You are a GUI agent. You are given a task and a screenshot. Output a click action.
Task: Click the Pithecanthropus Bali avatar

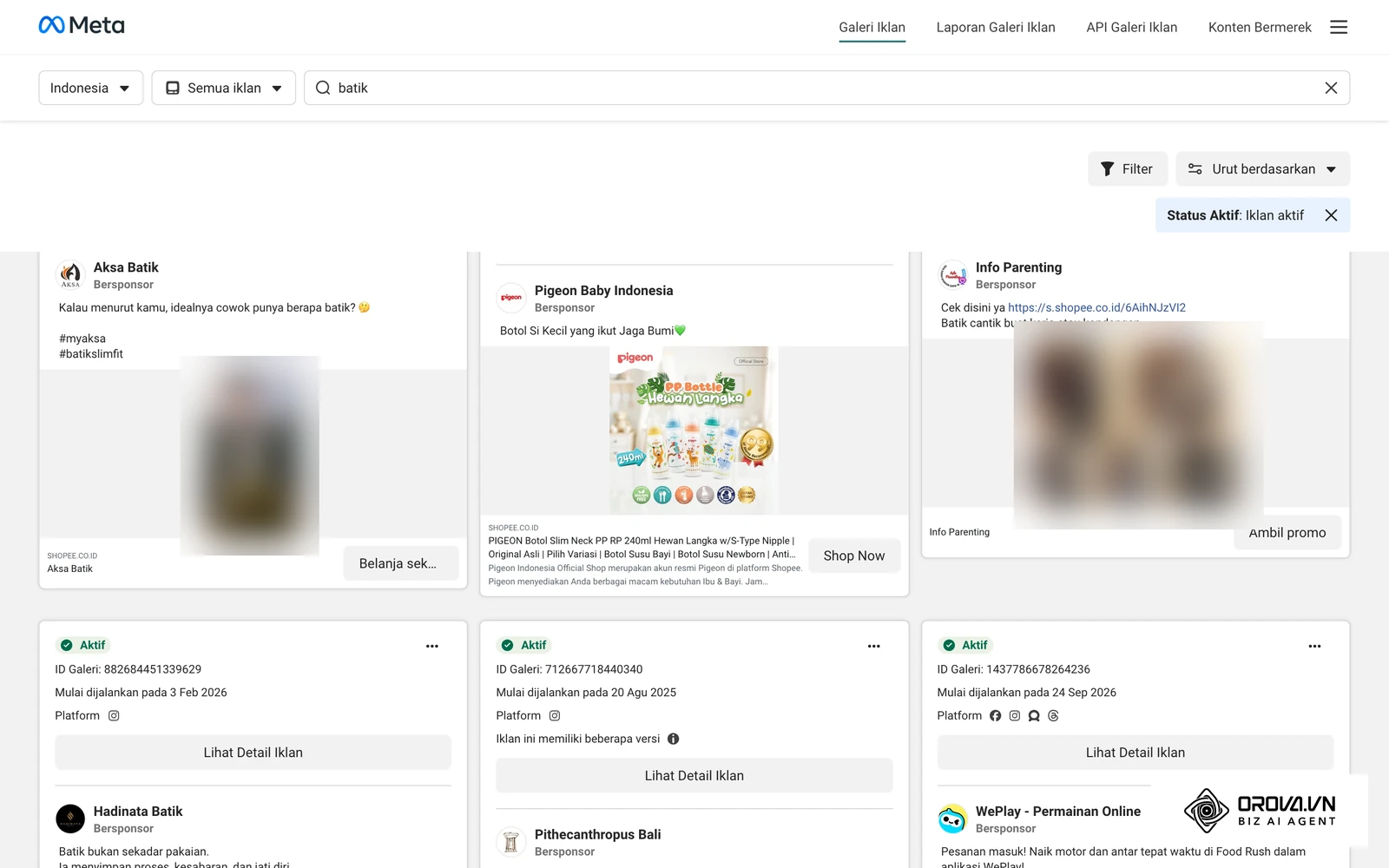pos(511,842)
